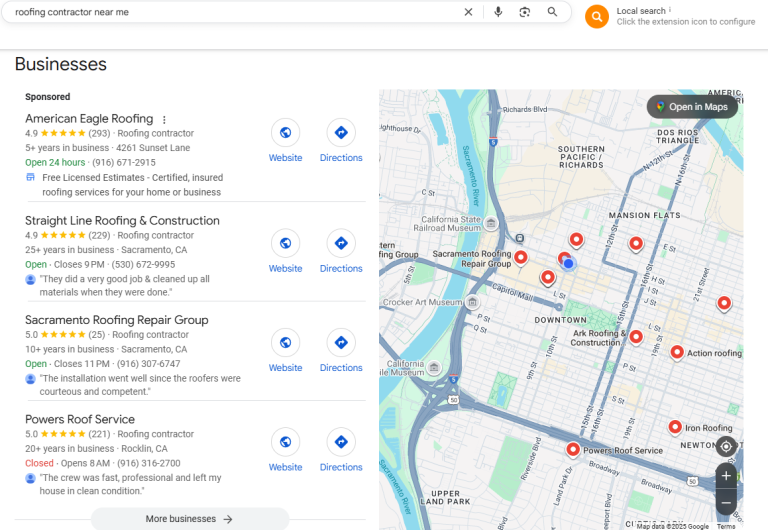This screenshot has width=768, height=530.
Task: Click 'Open 24 hours' status text
Action: (55, 163)
